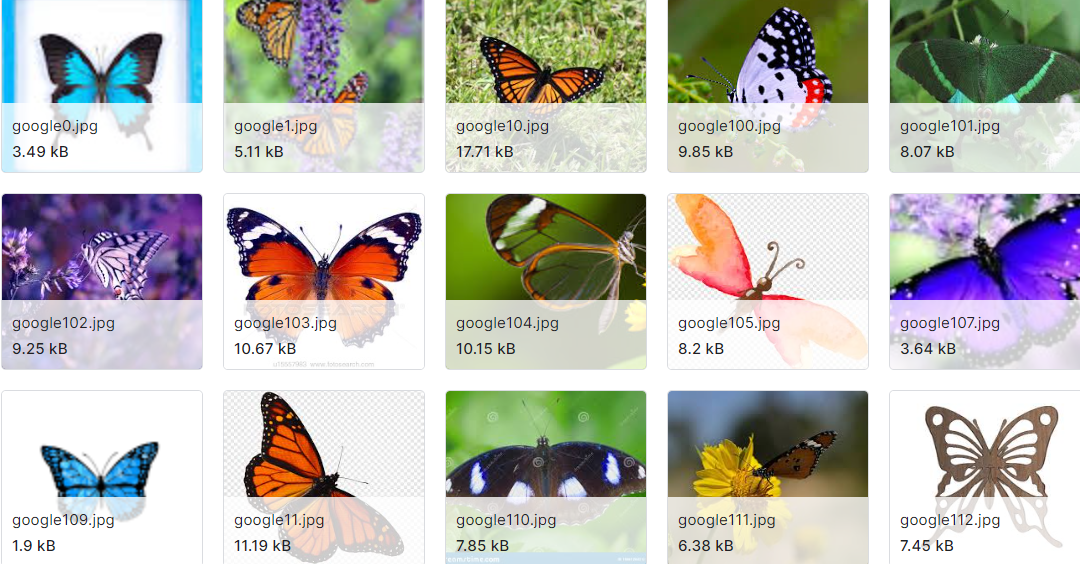The image size is (1080, 564).
Task: Click the 9.85 kB size label
Action: pyautogui.click(x=705, y=152)
